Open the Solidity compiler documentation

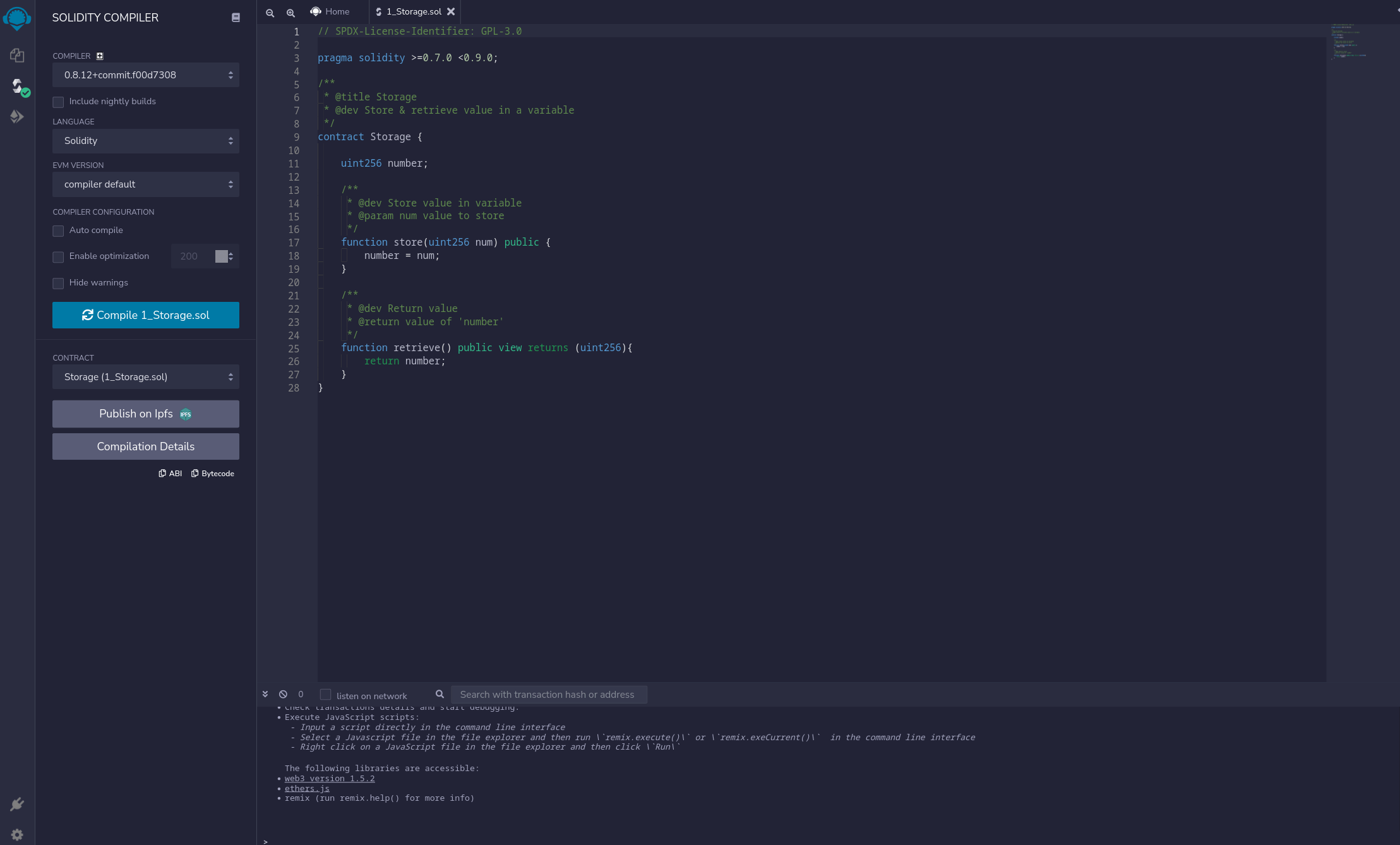[236, 17]
